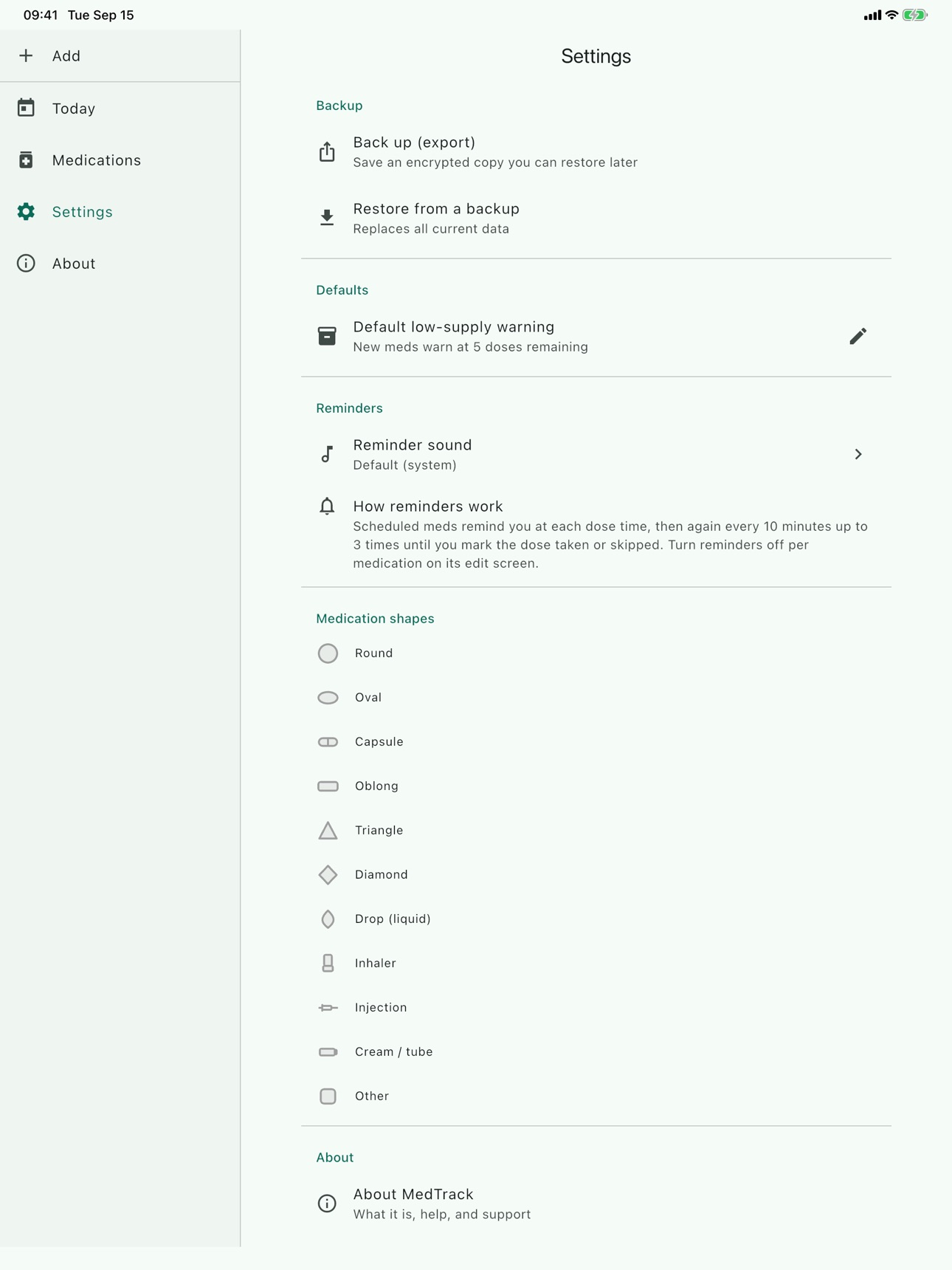Viewport: 952px width, 1270px height.
Task: Tap the Add label in the sidebar
Action: pos(66,56)
